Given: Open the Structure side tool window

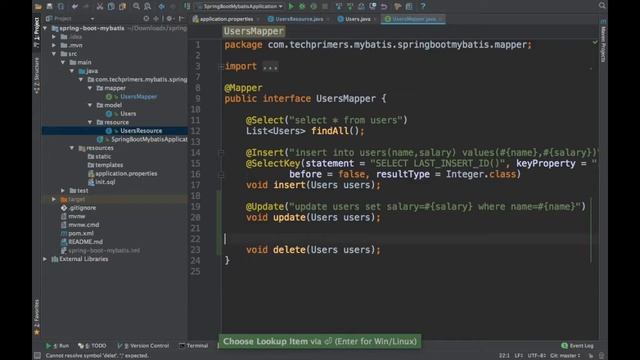Looking at the screenshot, I should coord(37,76).
